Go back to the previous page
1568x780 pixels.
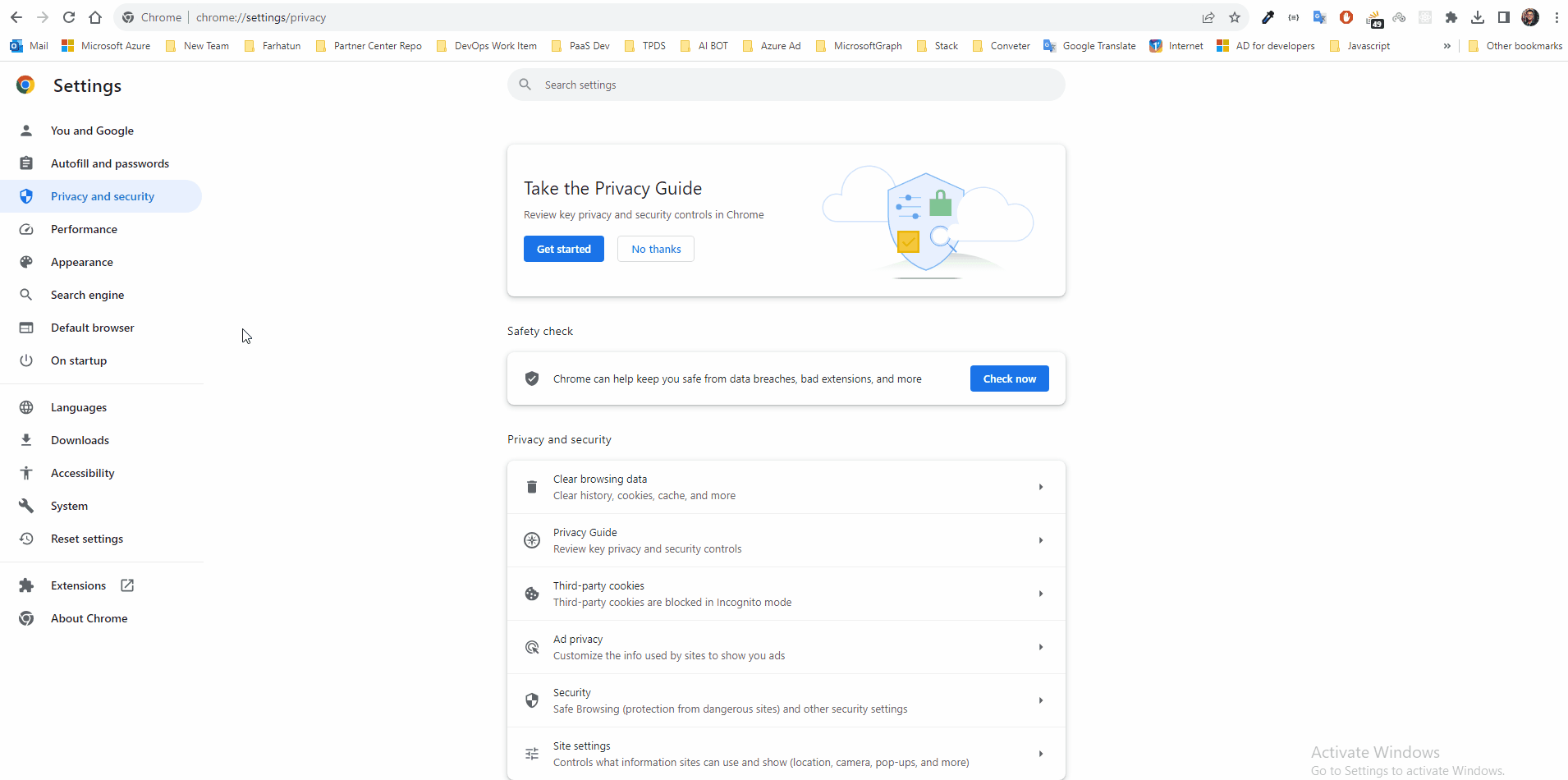[x=16, y=17]
